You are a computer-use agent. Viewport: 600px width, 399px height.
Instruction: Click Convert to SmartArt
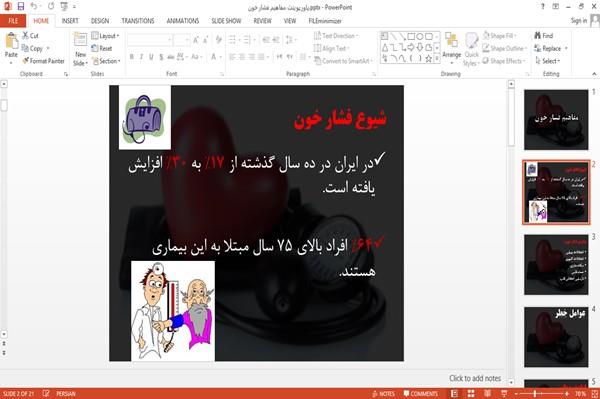click(x=342, y=61)
